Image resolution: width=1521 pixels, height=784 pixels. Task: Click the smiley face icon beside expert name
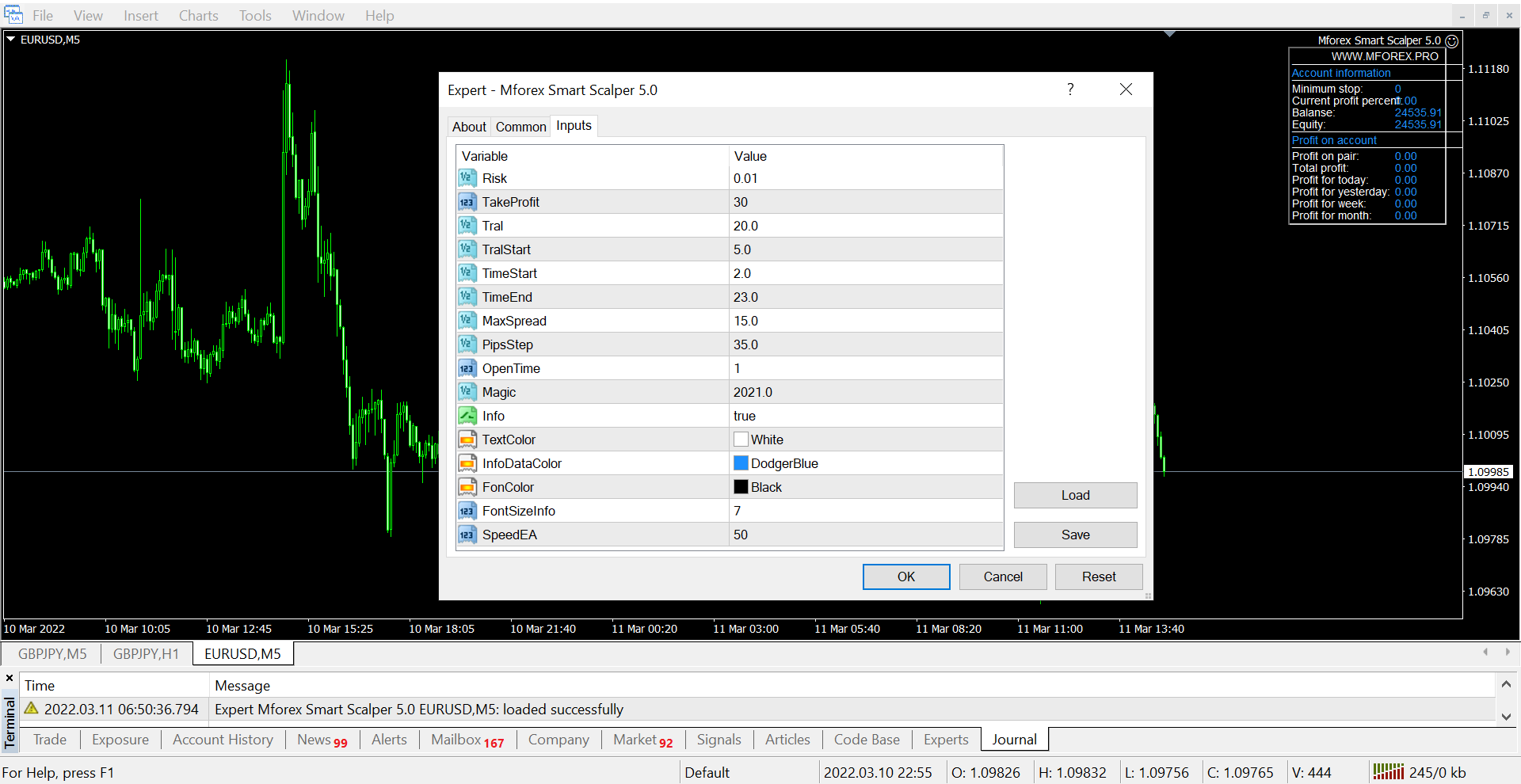coord(1452,41)
